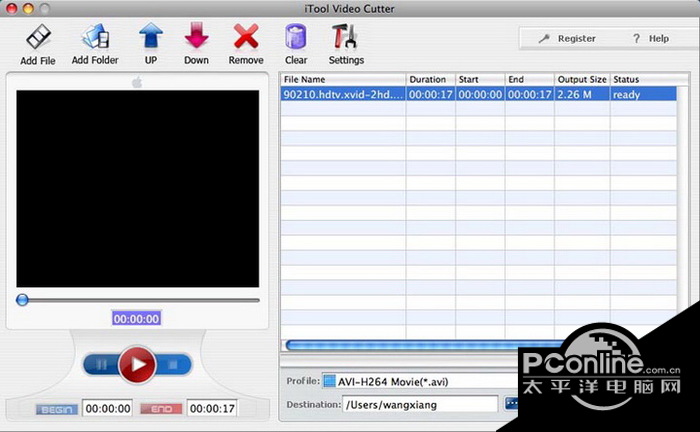The height and width of the screenshot is (432, 700).
Task: Set cut end with END button
Action: 160,409
